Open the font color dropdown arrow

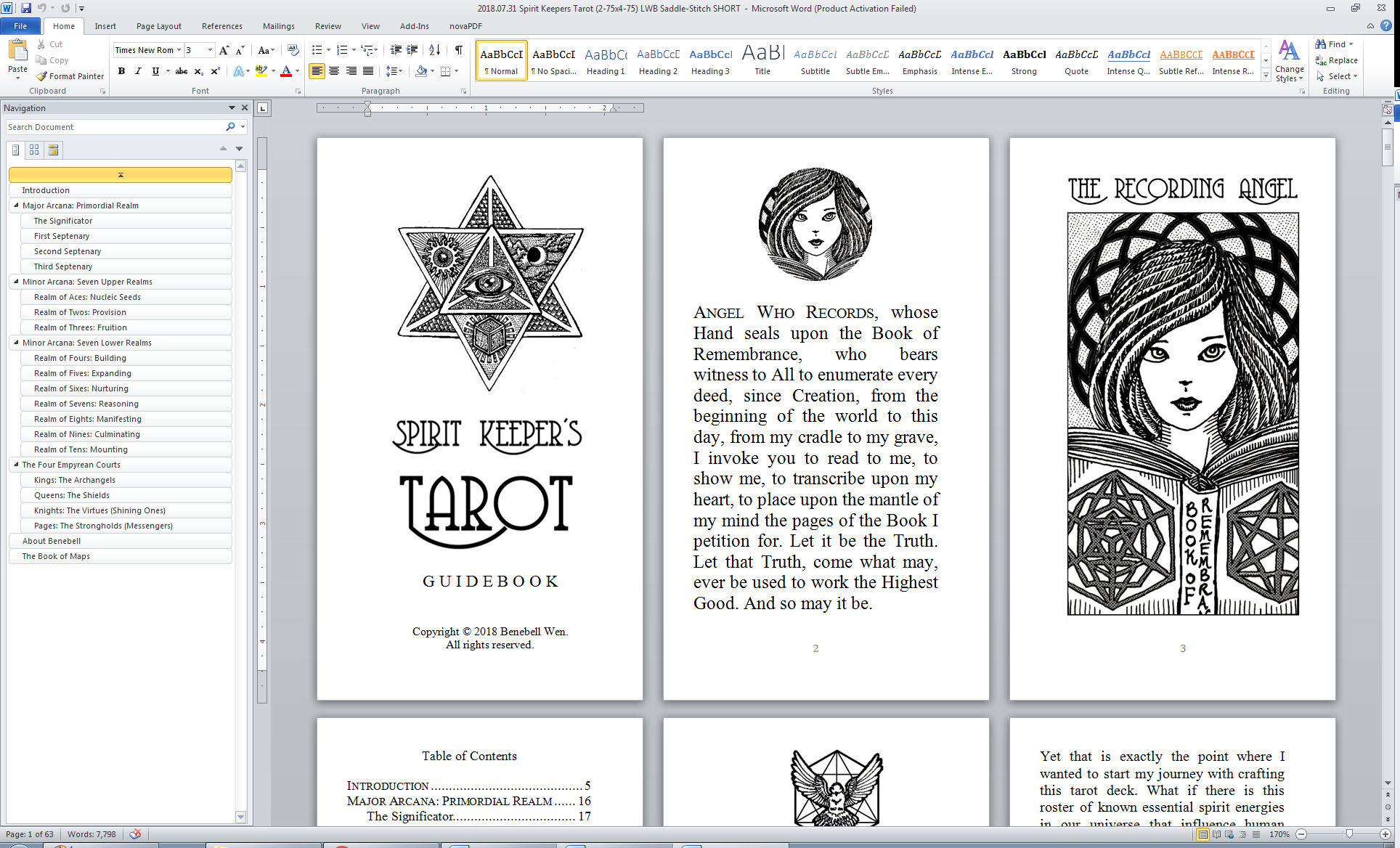pyautogui.click(x=297, y=71)
